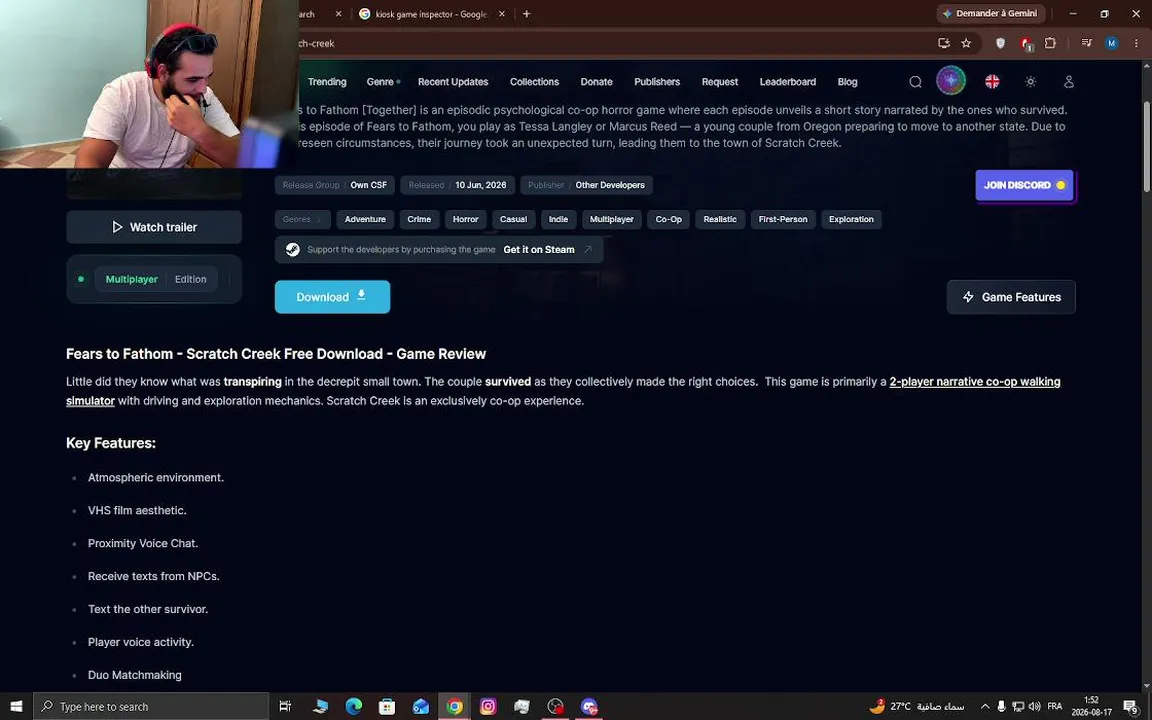1152x720 pixels.
Task: Open Discord from the taskbar
Action: coord(588,707)
